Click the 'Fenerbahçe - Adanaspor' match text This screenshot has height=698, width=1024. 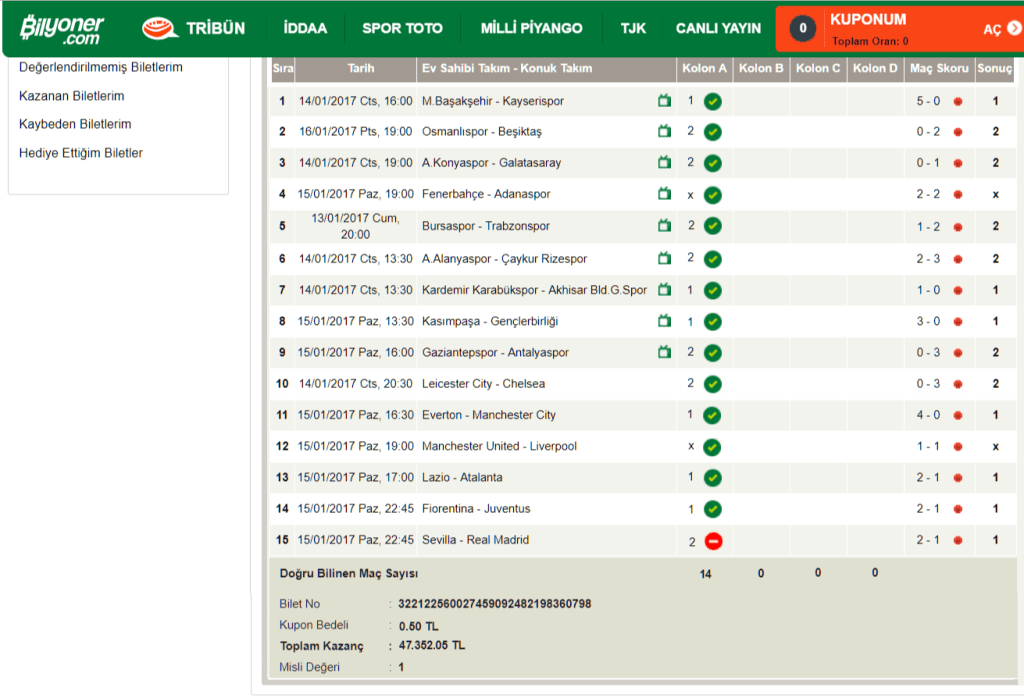click(x=486, y=194)
